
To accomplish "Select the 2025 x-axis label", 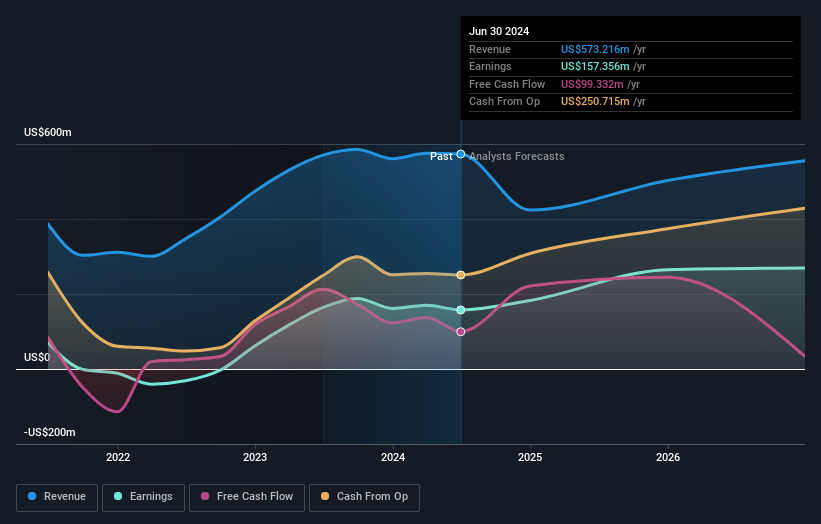I will click(x=530, y=457).
